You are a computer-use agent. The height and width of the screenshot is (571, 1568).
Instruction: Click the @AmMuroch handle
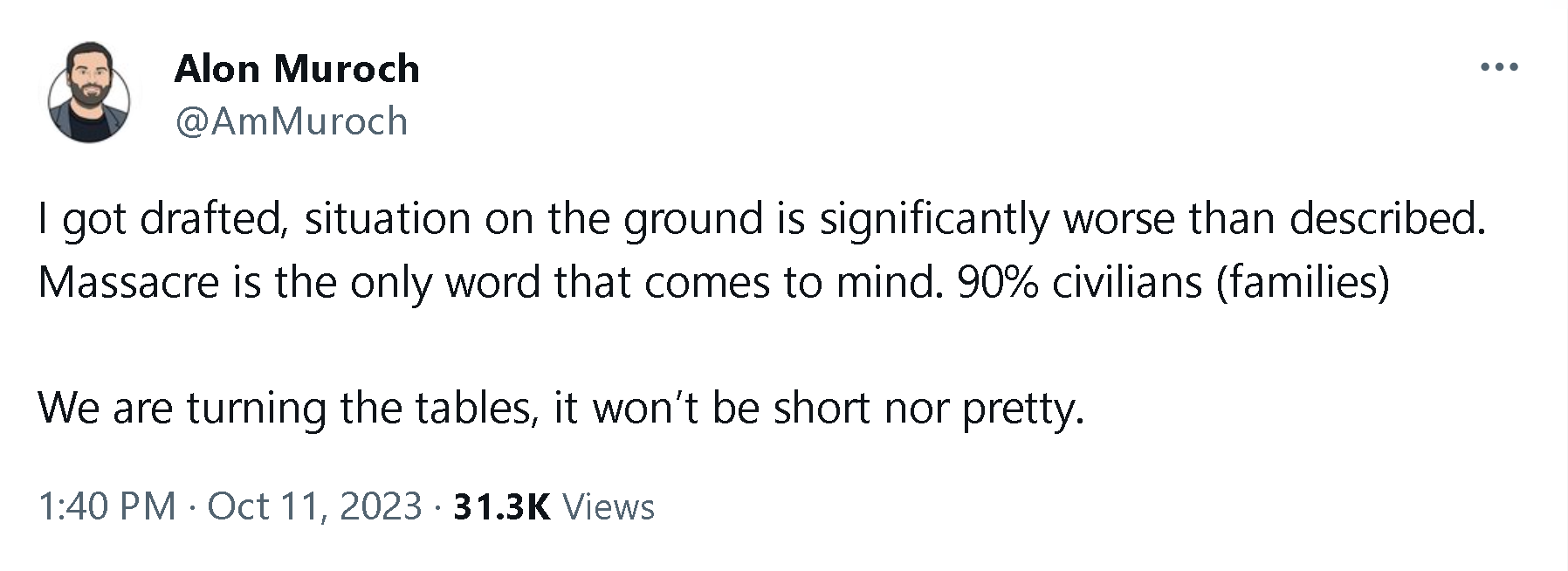[292, 121]
